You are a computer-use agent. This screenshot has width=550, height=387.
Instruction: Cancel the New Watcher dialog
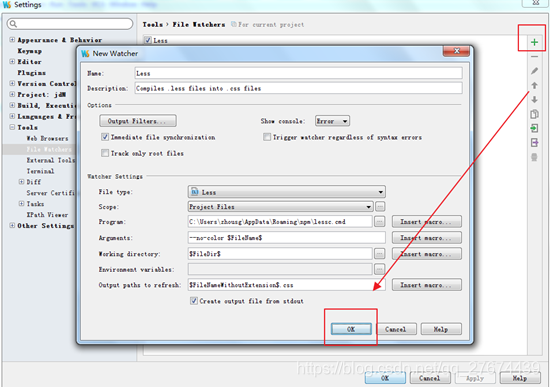396,329
